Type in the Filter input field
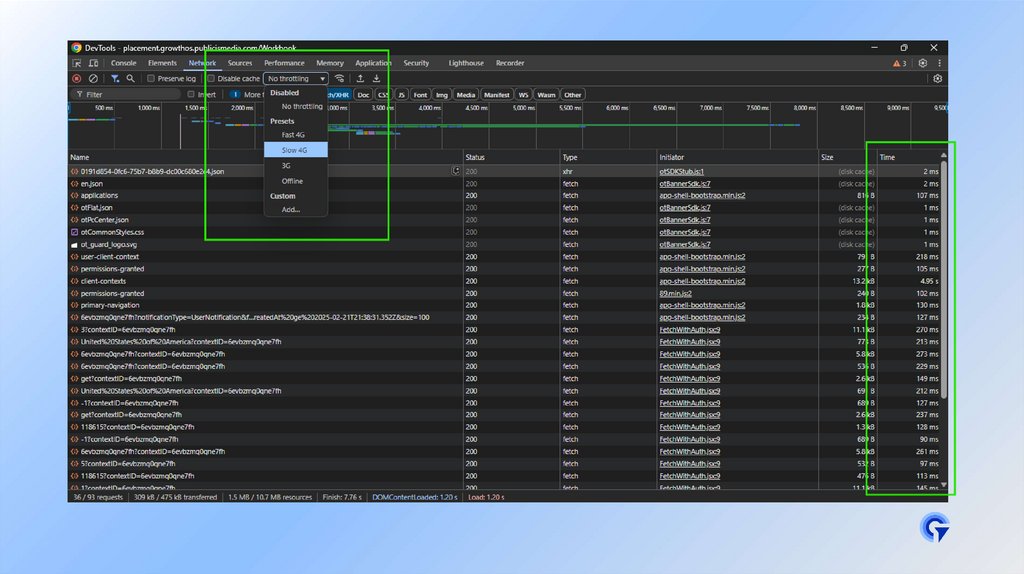 coord(125,95)
